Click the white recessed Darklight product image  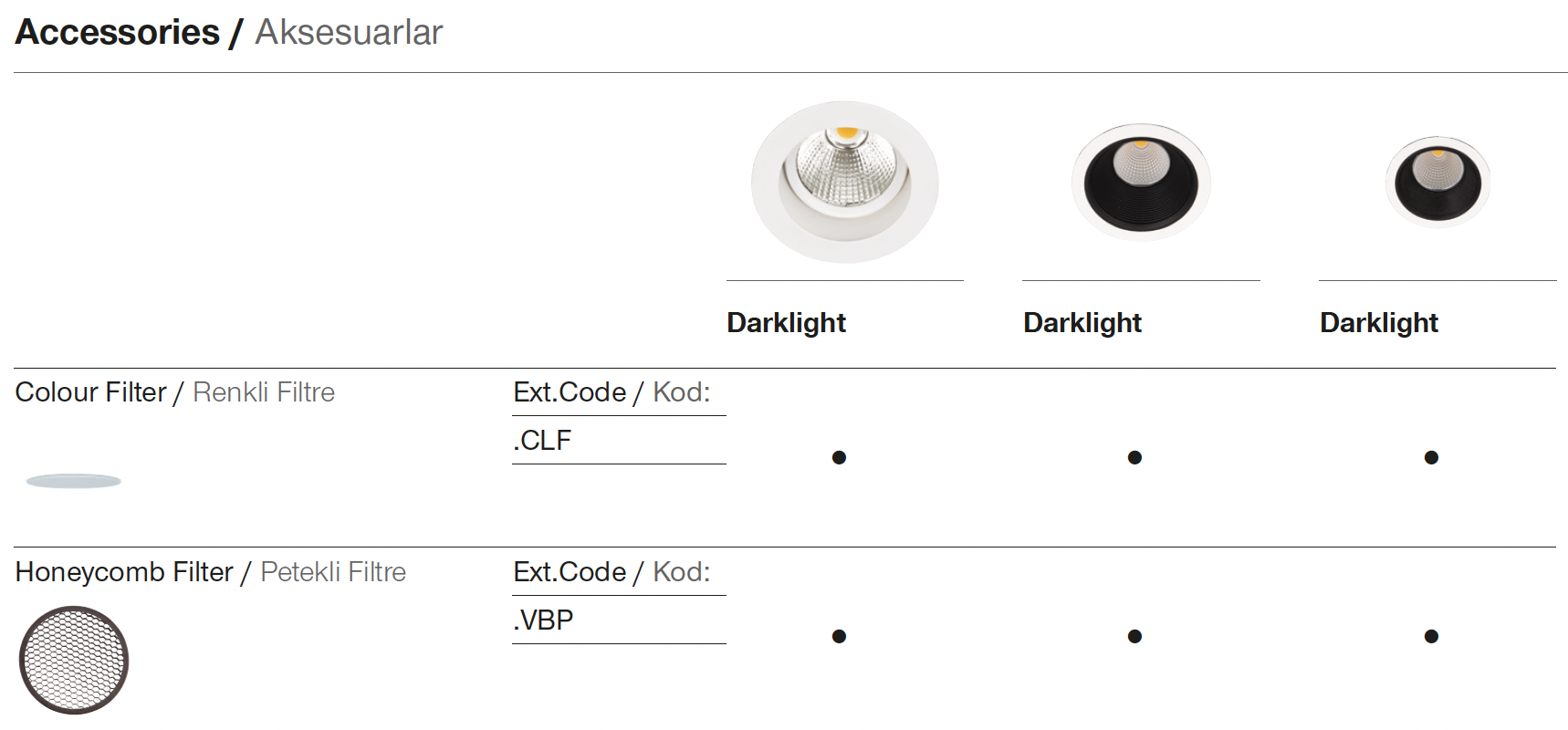pyautogui.click(x=844, y=182)
